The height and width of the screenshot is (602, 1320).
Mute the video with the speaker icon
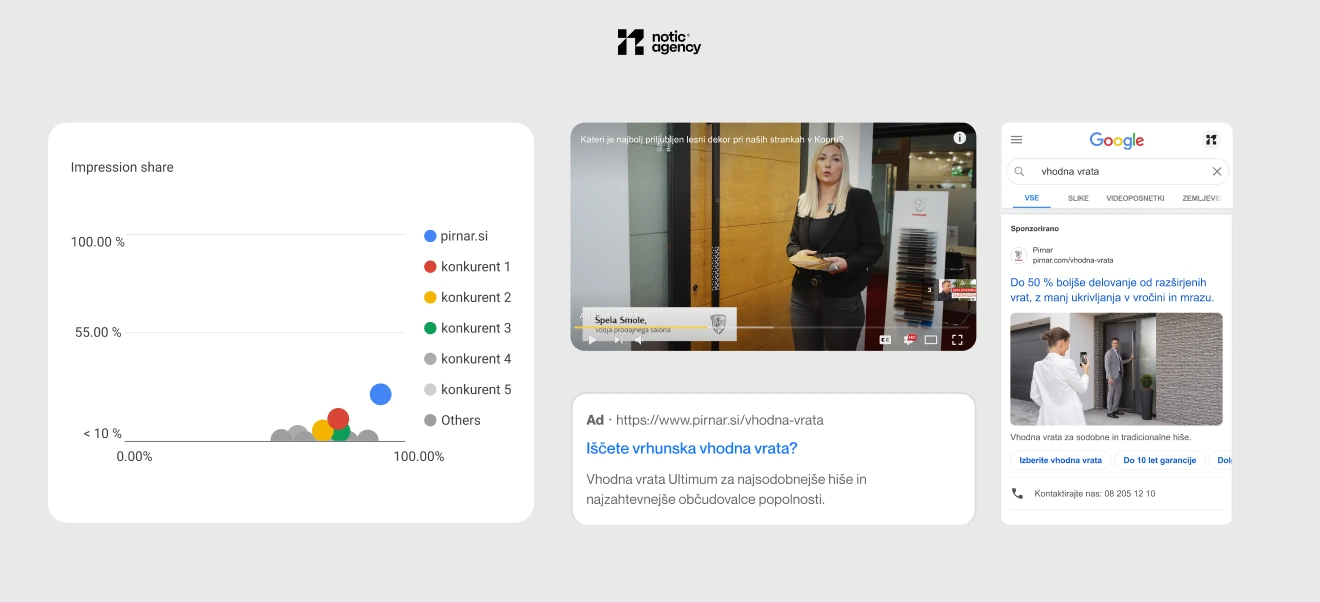point(640,340)
